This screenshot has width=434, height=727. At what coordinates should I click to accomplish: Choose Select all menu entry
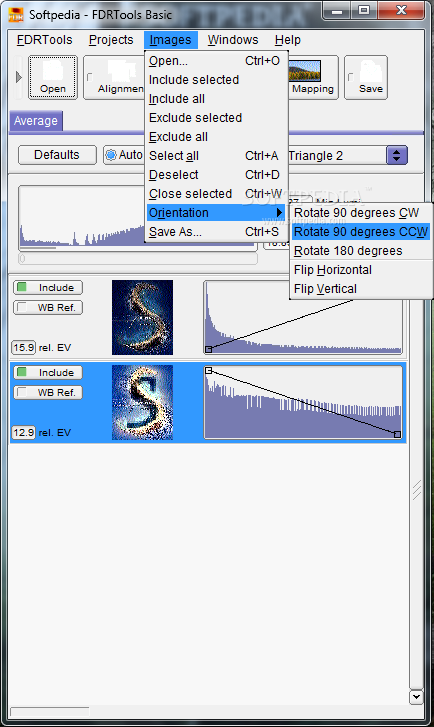pos(216,156)
